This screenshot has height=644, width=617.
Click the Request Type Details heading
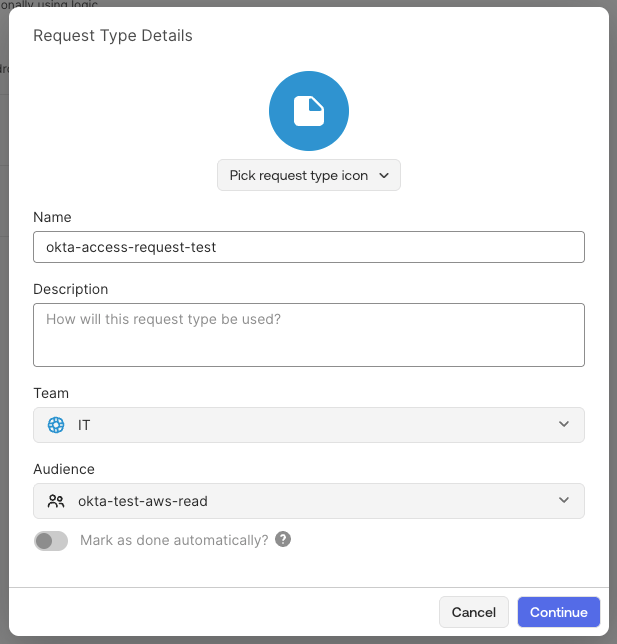(x=113, y=36)
